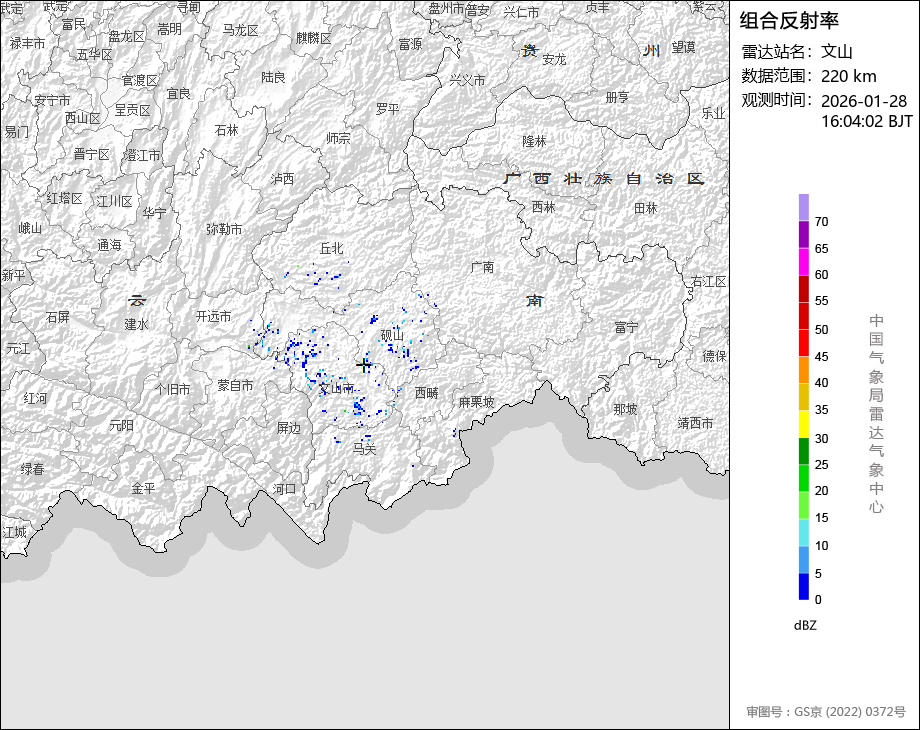Image resolution: width=920 pixels, height=730 pixels.
Task: Click the 组合反射率 title text
Action: click(789, 20)
